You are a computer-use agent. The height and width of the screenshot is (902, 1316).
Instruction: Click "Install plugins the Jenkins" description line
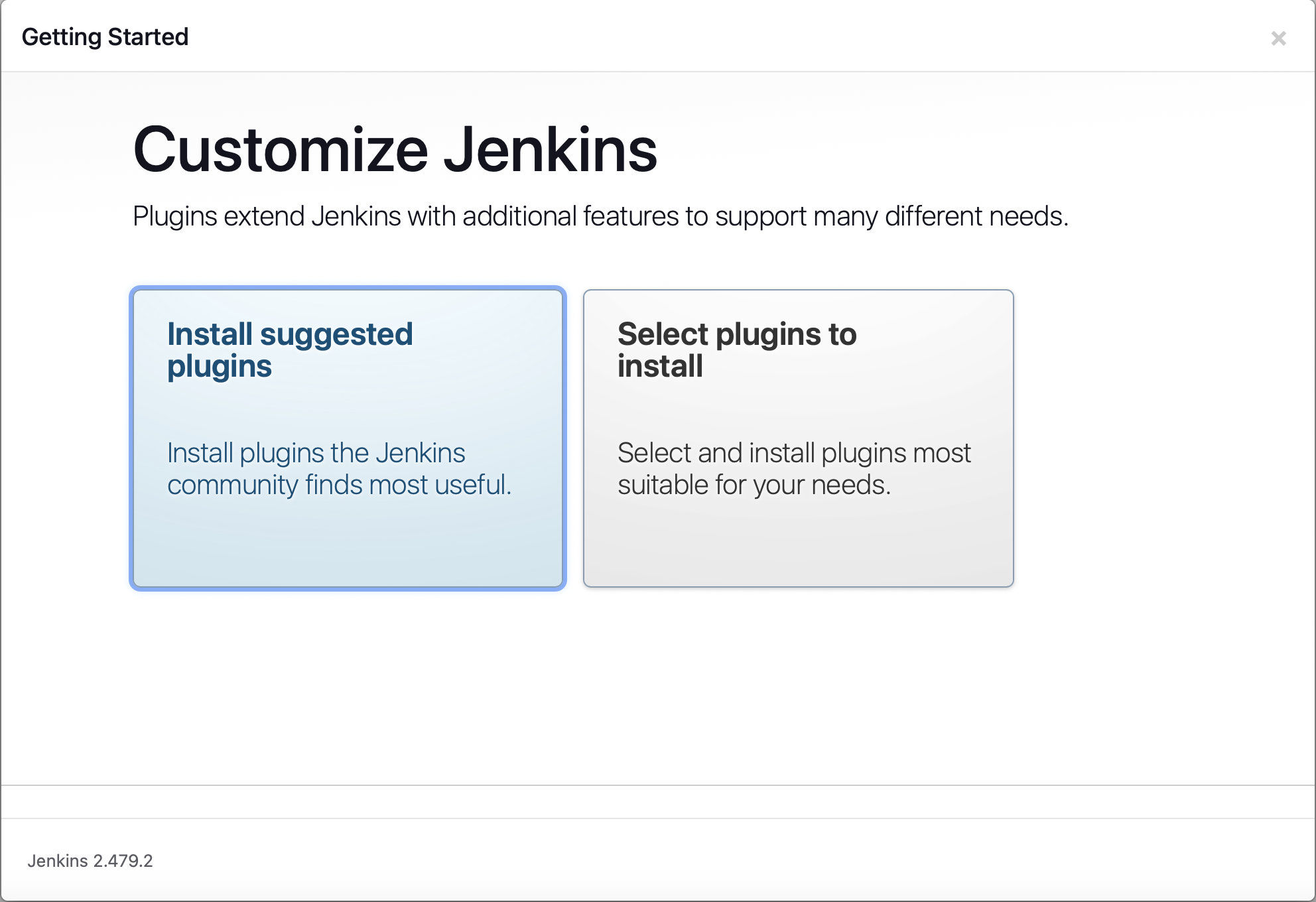pos(316,453)
